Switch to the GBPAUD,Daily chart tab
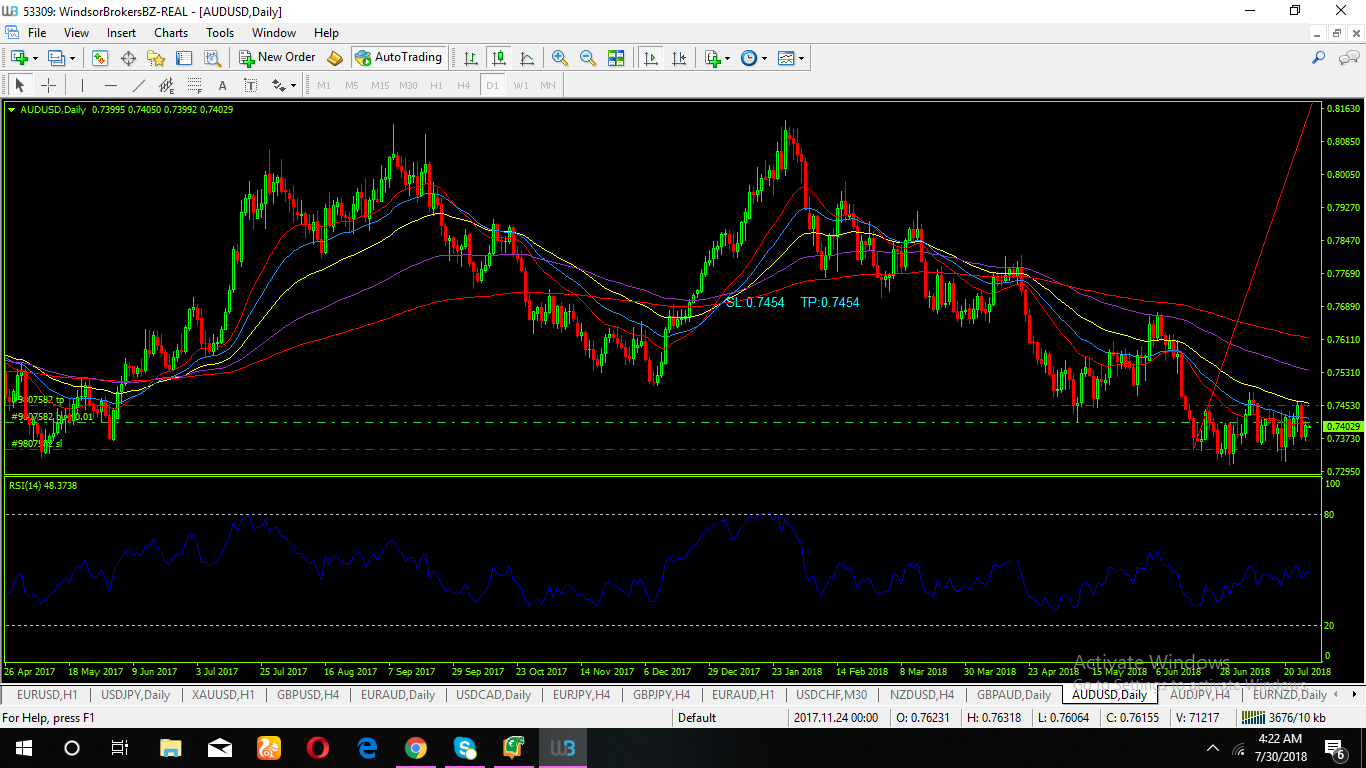Viewport: 1366px width, 768px height. [x=1014, y=694]
